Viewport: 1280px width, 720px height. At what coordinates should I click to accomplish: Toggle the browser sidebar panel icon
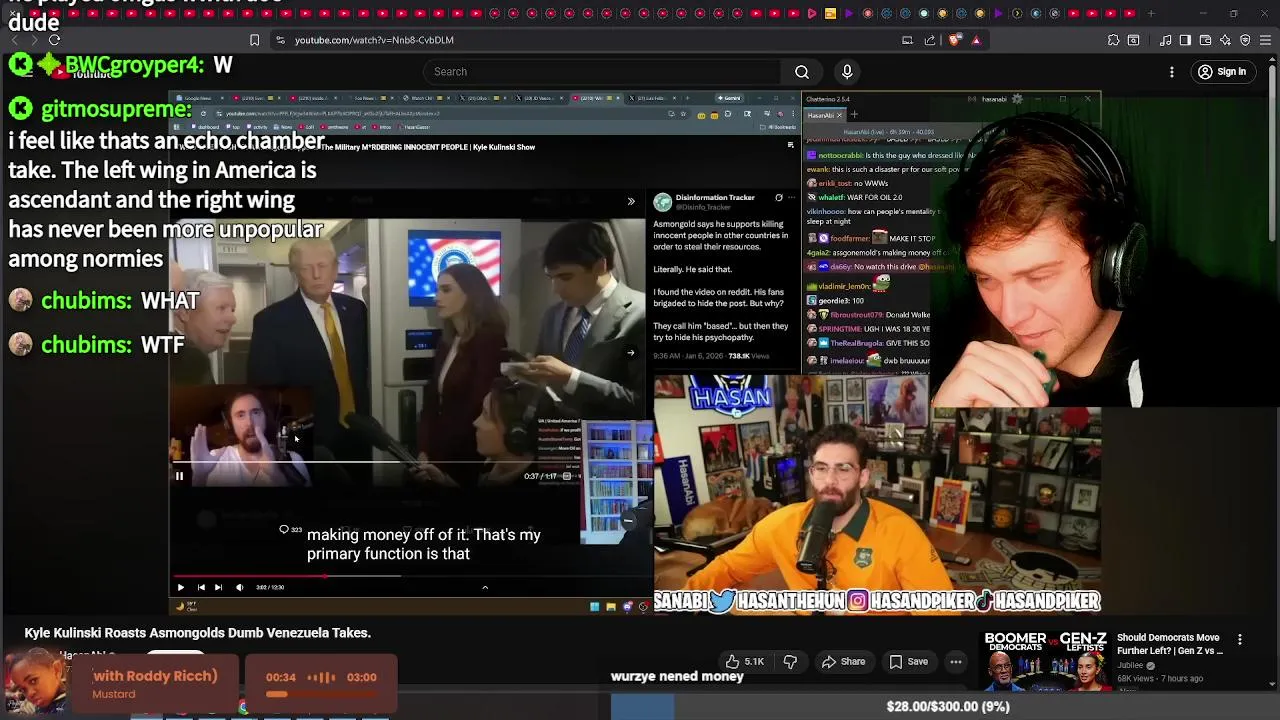[x=1185, y=40]
